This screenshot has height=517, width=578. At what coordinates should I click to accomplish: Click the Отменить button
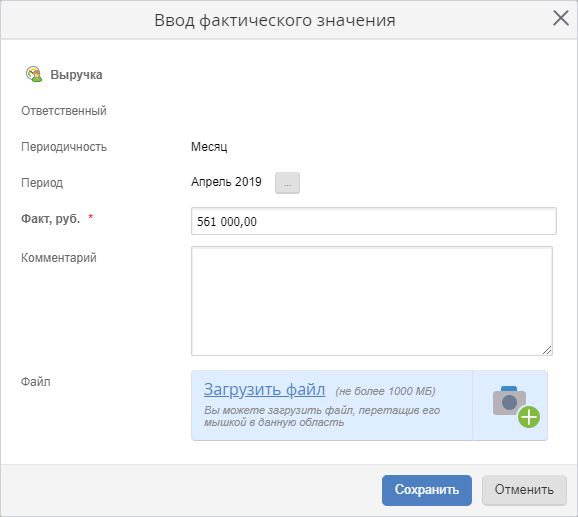click(524, 490)
